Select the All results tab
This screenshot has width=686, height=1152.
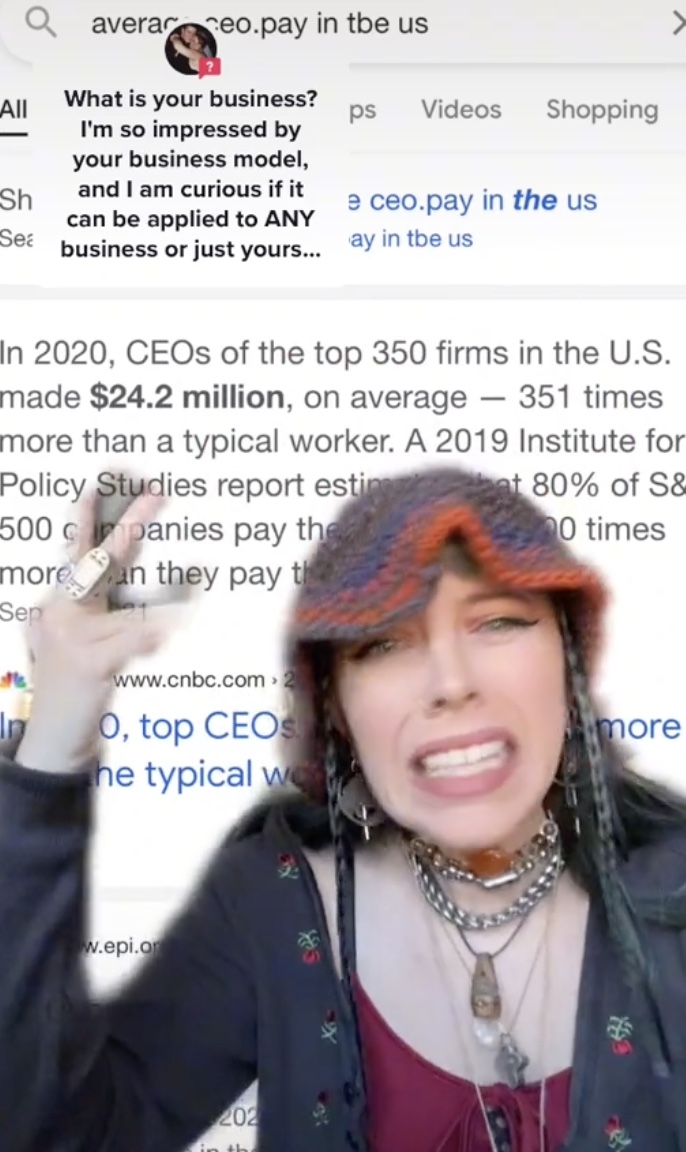[x=13, y=109]
